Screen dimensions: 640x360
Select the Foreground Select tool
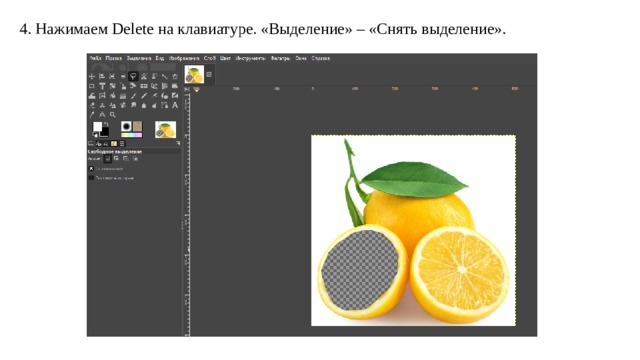(x=155, y=76)
